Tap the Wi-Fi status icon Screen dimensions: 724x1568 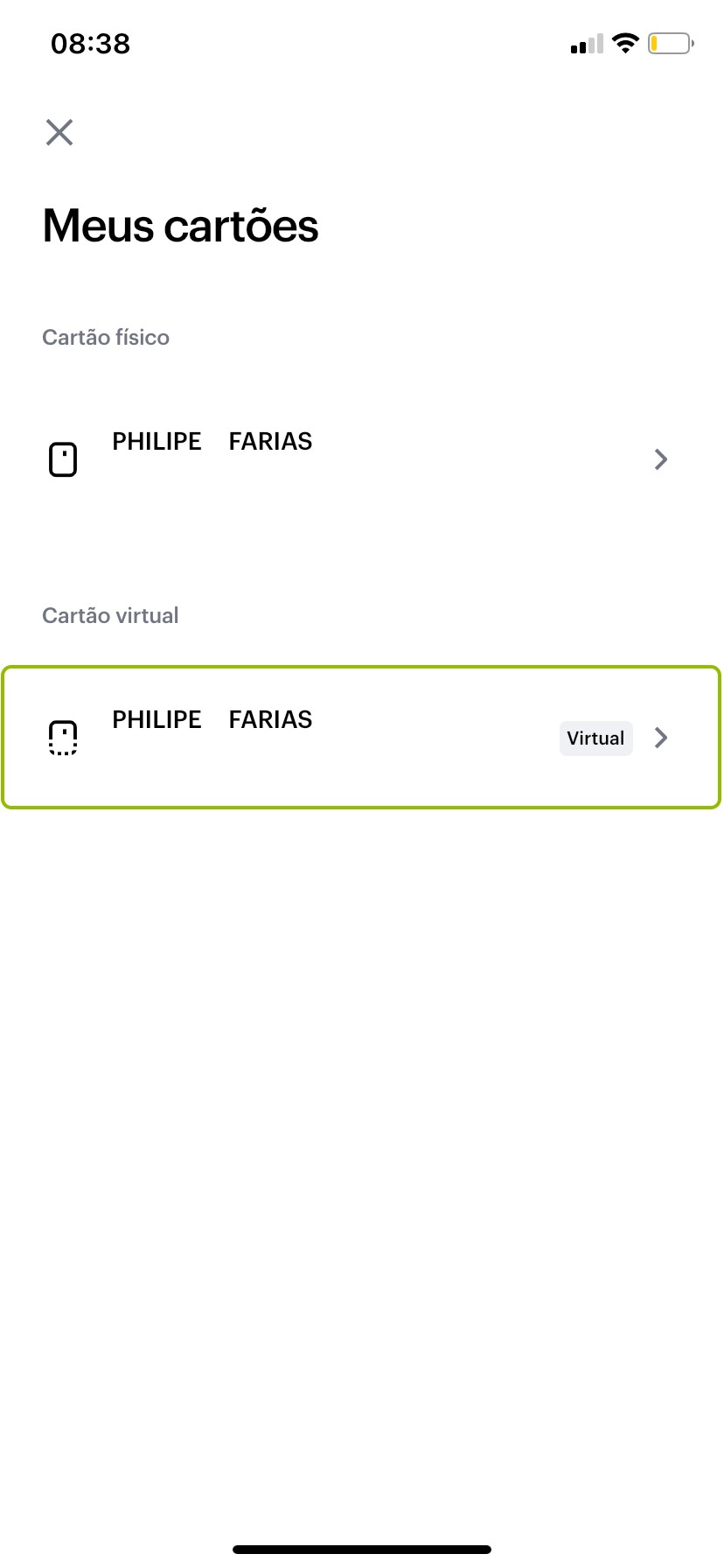pyautogui.click(x=625, y=43)
